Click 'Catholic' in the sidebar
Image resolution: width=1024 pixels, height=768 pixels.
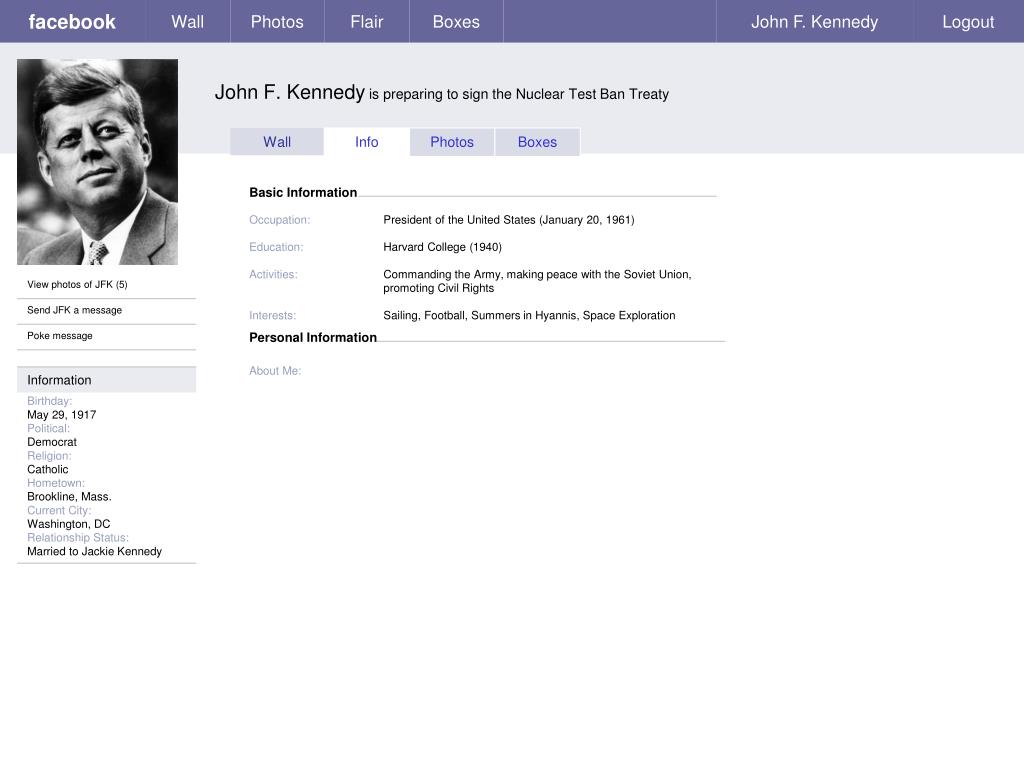pyautogui.click(x=48, y=470)
